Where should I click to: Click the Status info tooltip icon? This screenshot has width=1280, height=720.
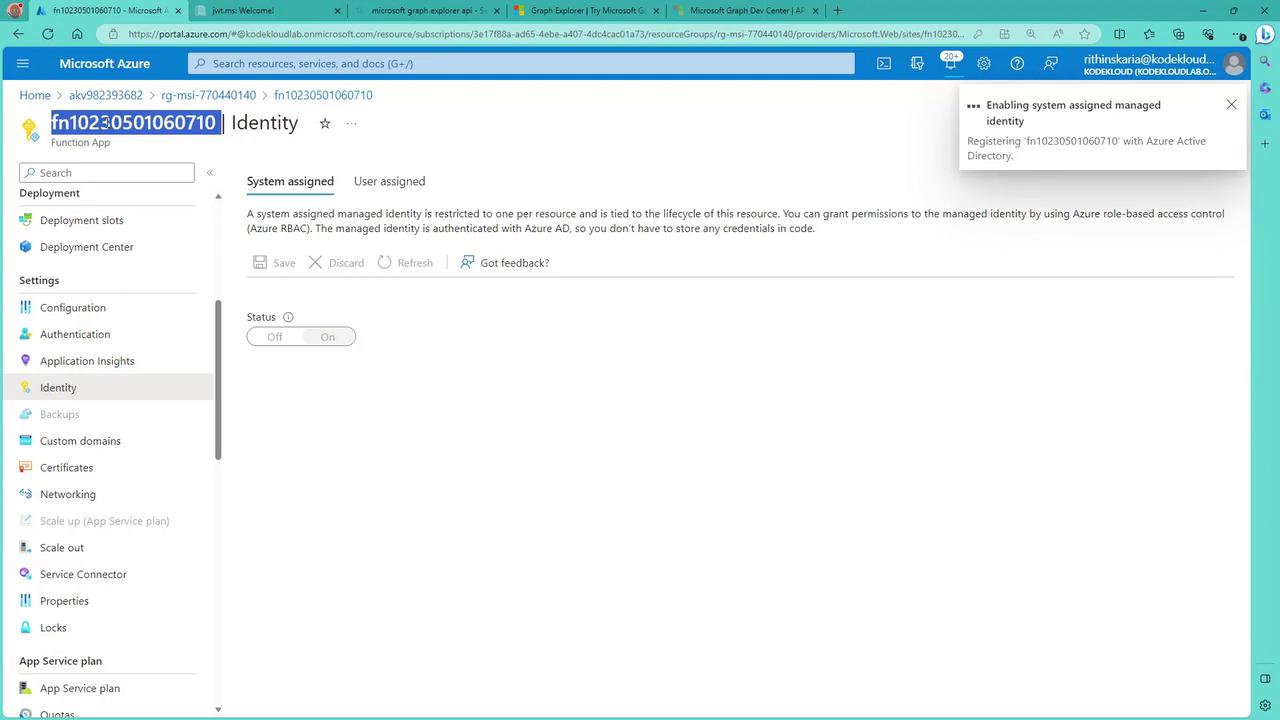(x=288, y=317)
